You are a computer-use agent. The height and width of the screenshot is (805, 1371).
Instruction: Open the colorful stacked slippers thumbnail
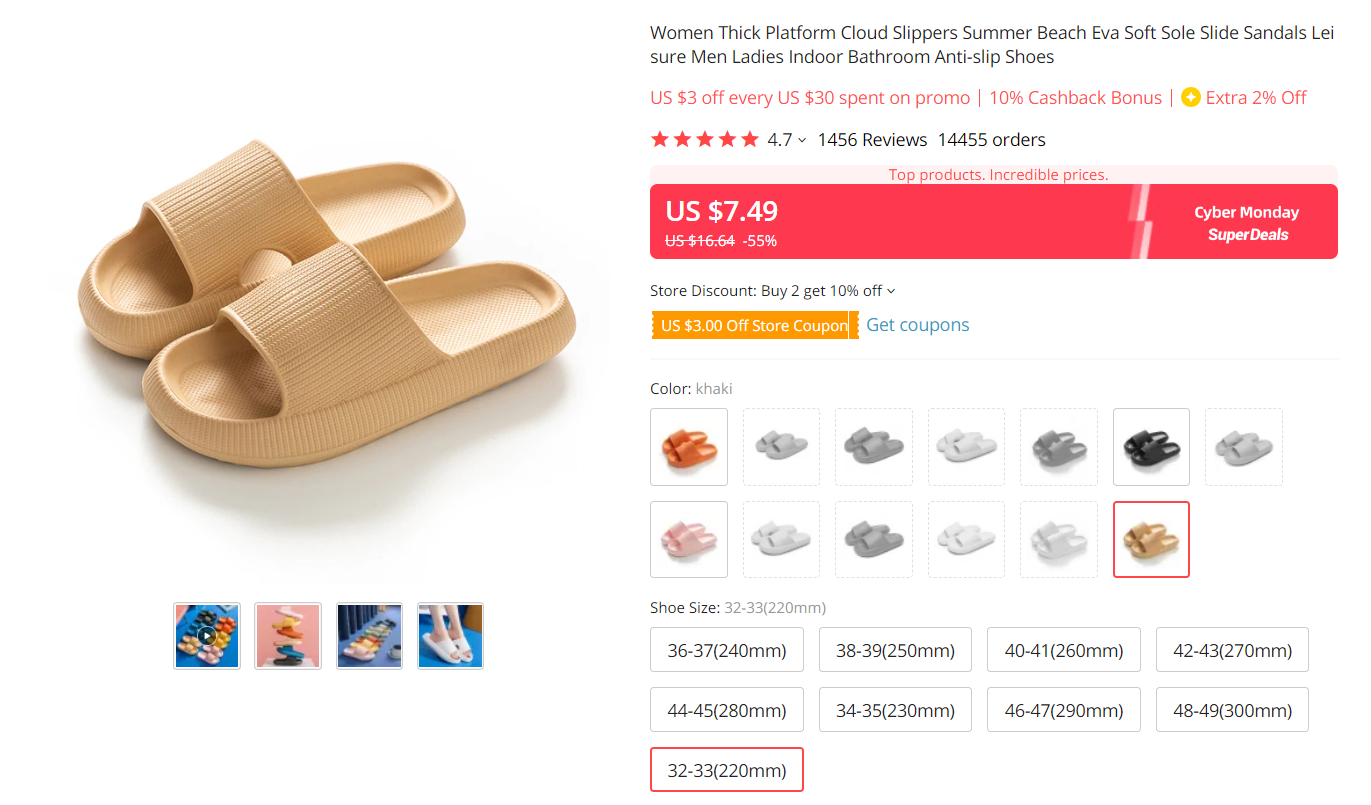(288, 636)
